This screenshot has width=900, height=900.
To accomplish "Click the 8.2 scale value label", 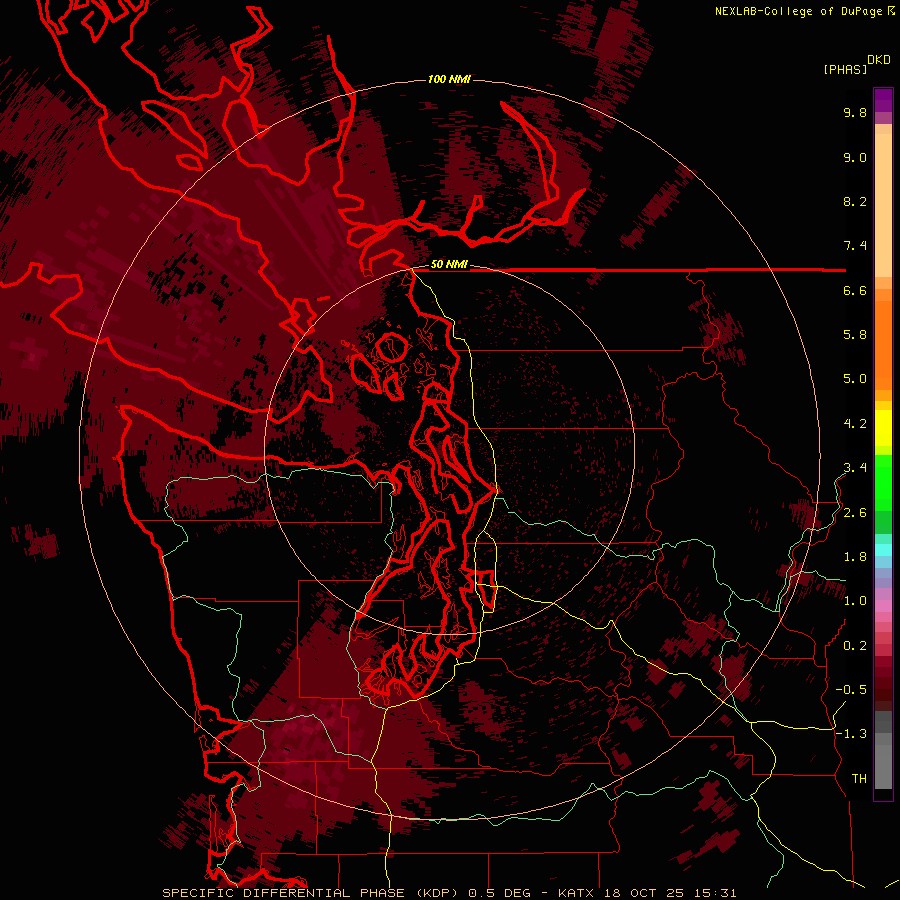I will 855,201.
